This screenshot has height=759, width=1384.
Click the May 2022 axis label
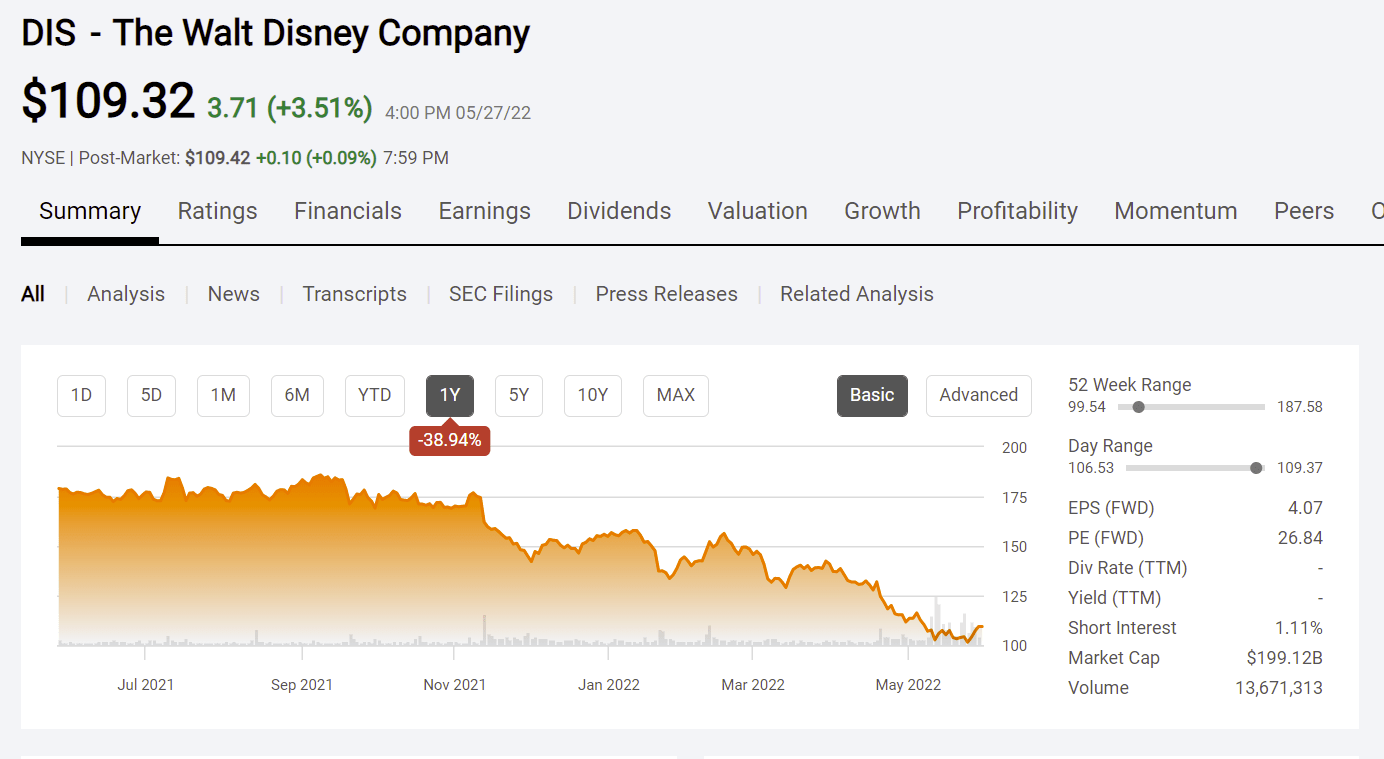[x=908, y=685]
